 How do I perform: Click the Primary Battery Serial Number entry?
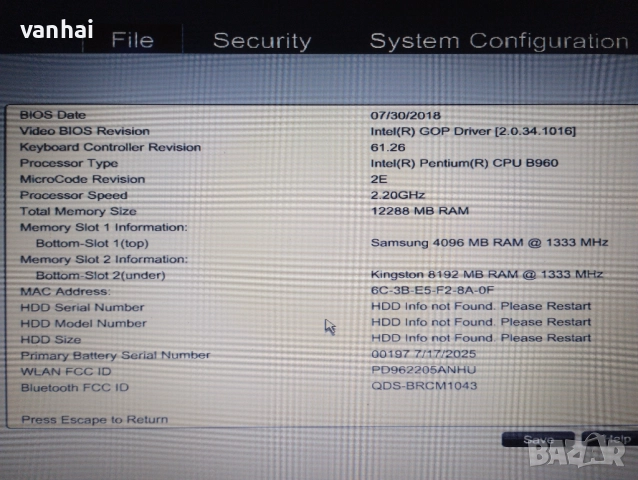click(x=115, y=355)
